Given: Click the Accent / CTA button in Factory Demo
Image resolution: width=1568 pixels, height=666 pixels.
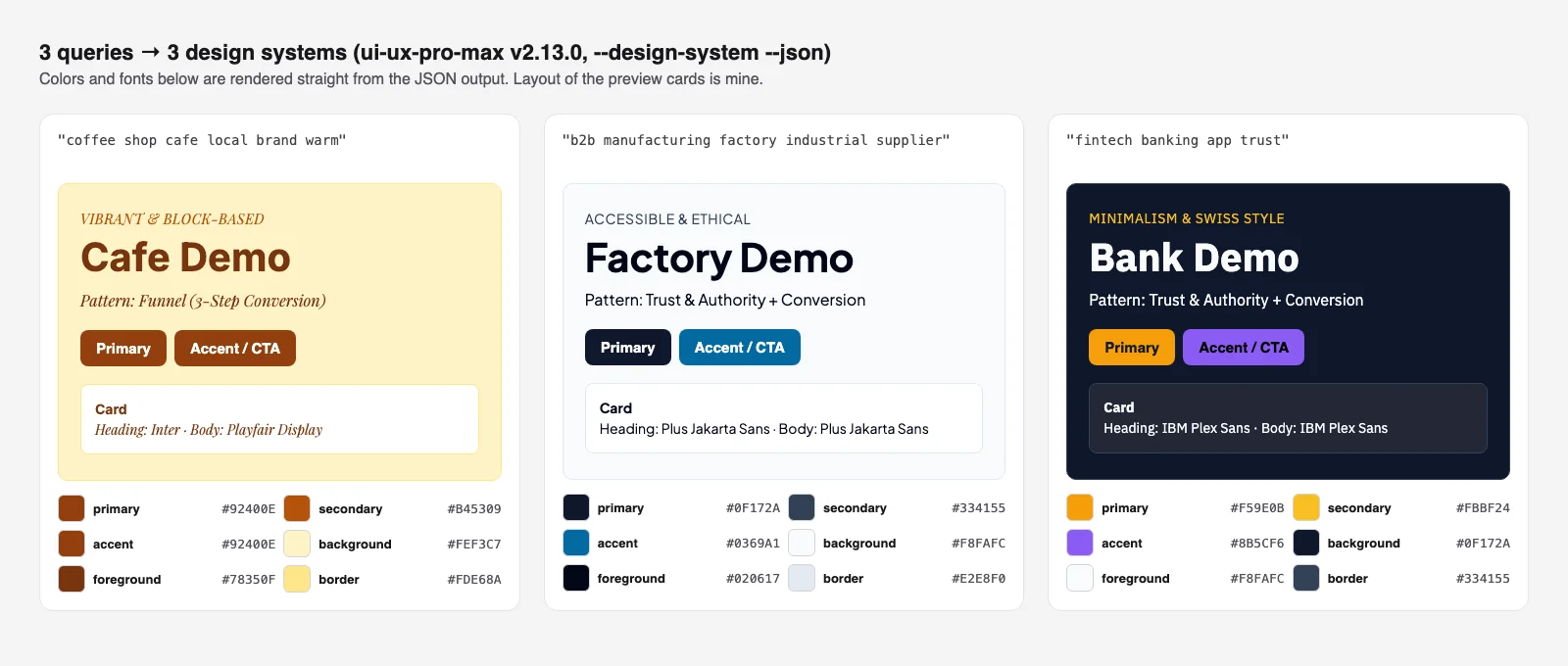Looking at the screenshot, I should click(x=740, y=348).
